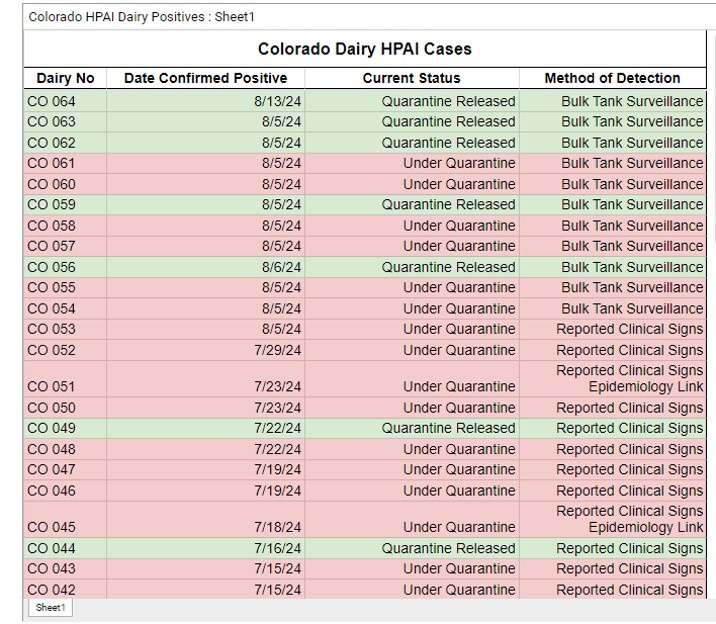716x624 pixels.
Task: Click the Colorado Dairy HPAI Cases title
Action: coord(364,49)
